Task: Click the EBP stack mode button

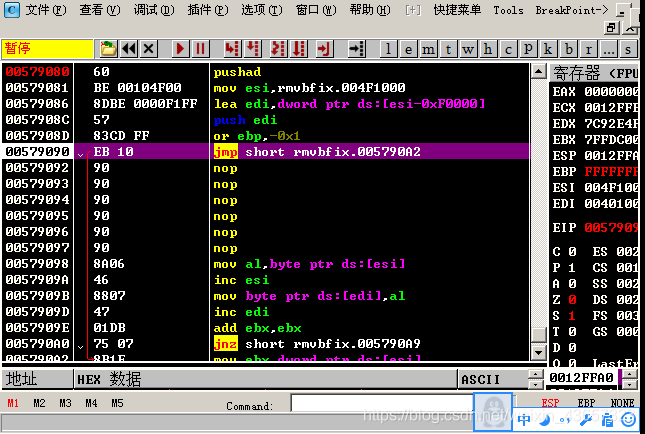Action: coord(586,403)
